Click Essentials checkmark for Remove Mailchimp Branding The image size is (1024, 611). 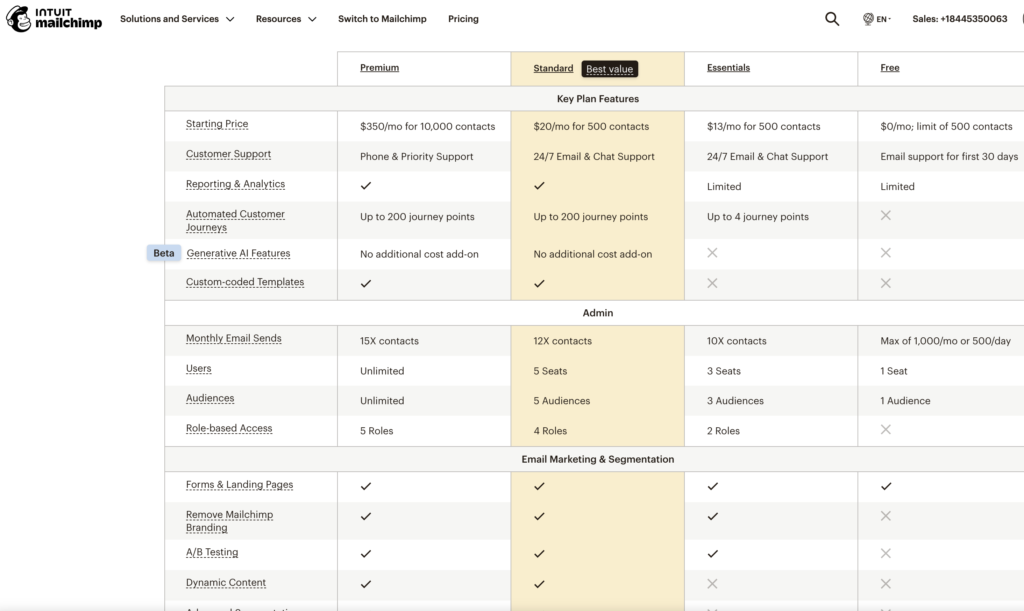point(712,516)
